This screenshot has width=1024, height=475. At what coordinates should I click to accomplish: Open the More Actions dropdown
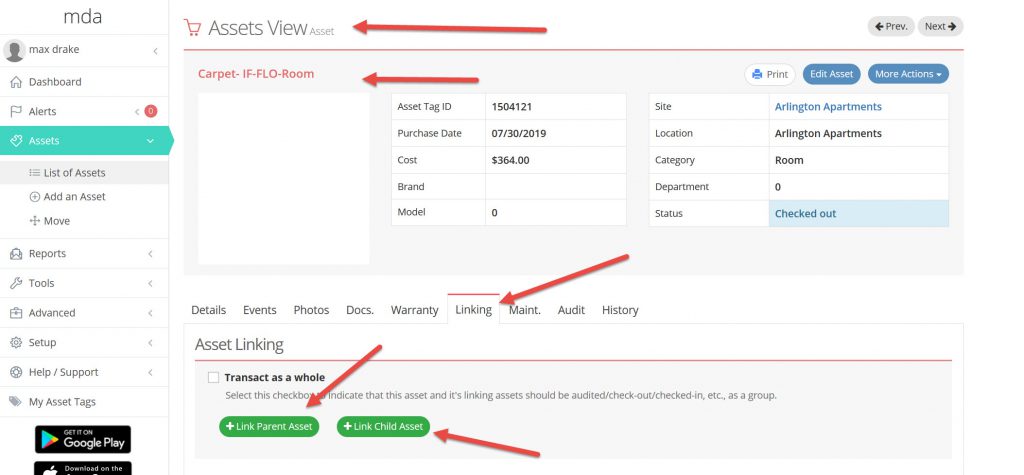(908, 74)
